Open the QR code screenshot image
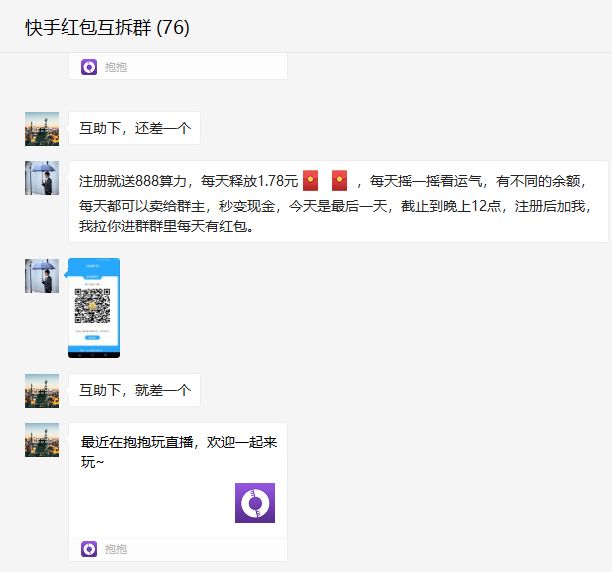 coord(94,308)
